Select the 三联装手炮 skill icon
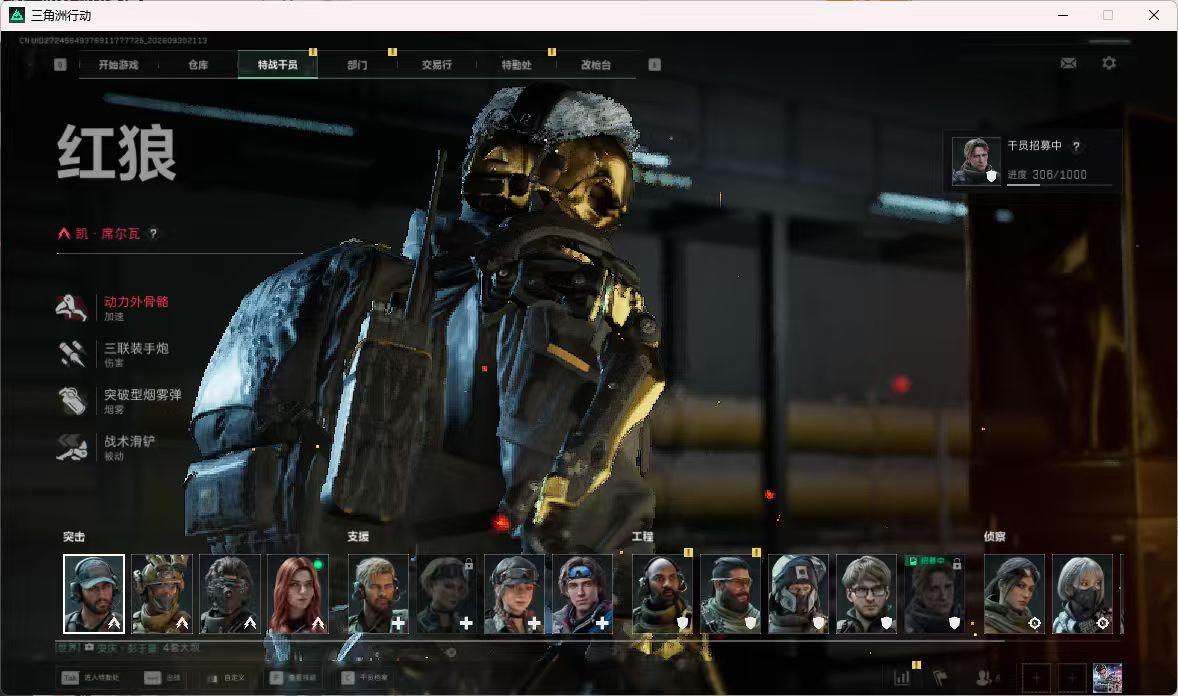This screenshot has width=1178, height=696. 72,354
